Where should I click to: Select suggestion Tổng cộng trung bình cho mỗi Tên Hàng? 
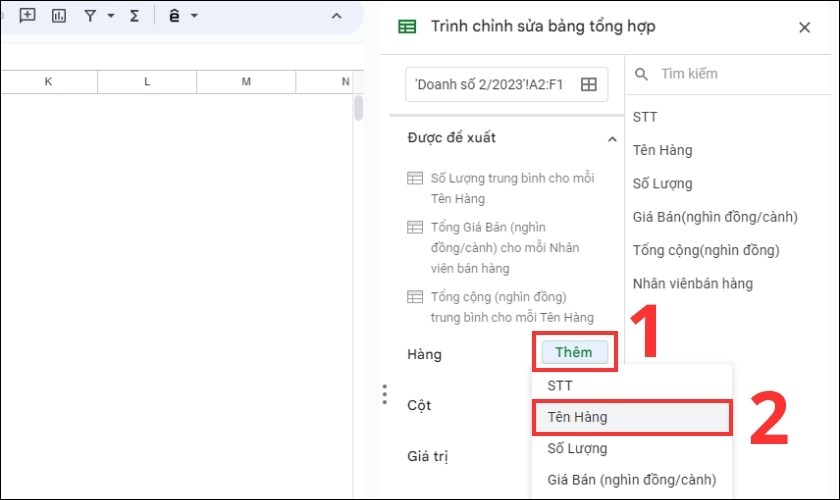tap(512, 307)
